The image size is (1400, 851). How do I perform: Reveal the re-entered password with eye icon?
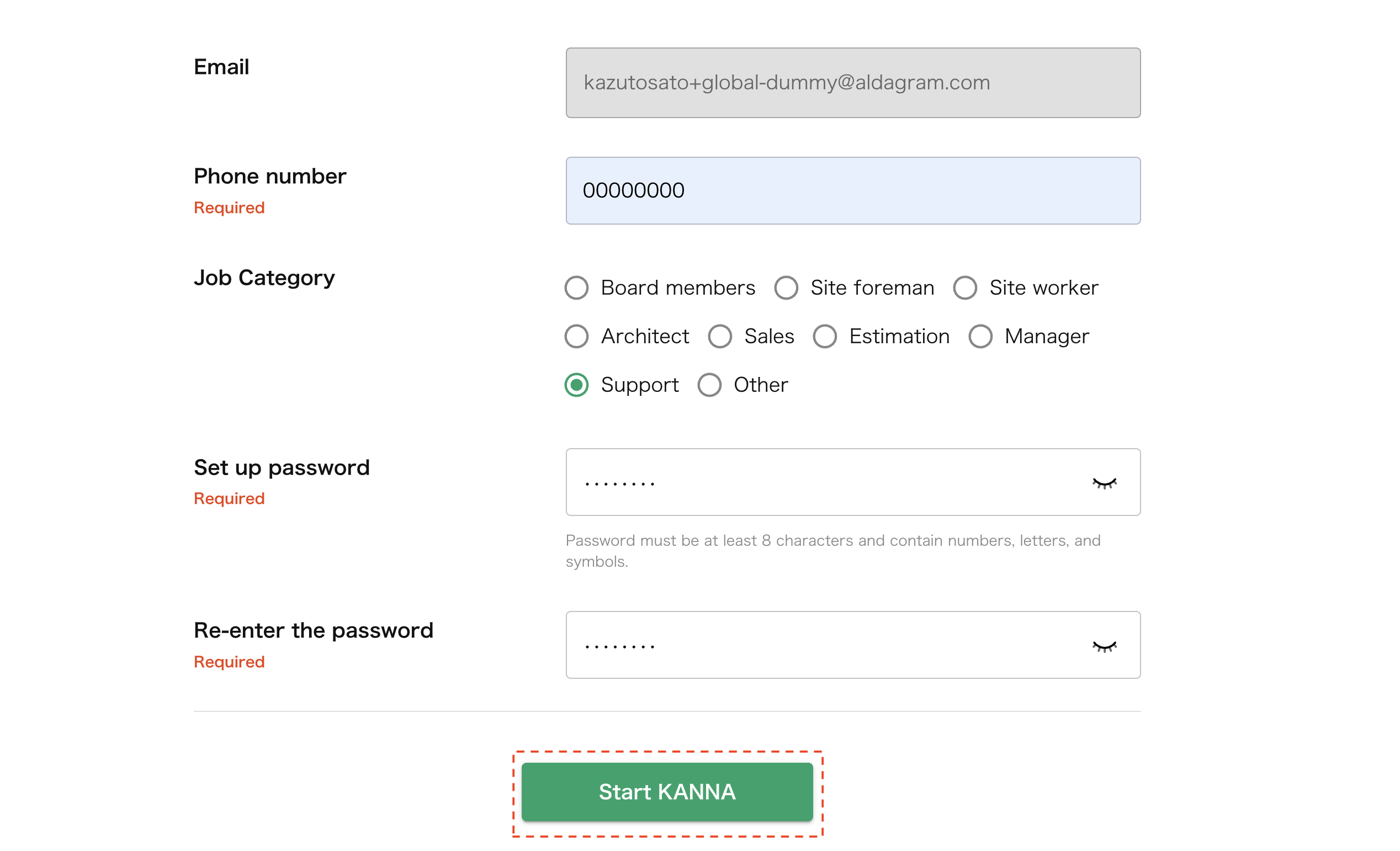1104,646
